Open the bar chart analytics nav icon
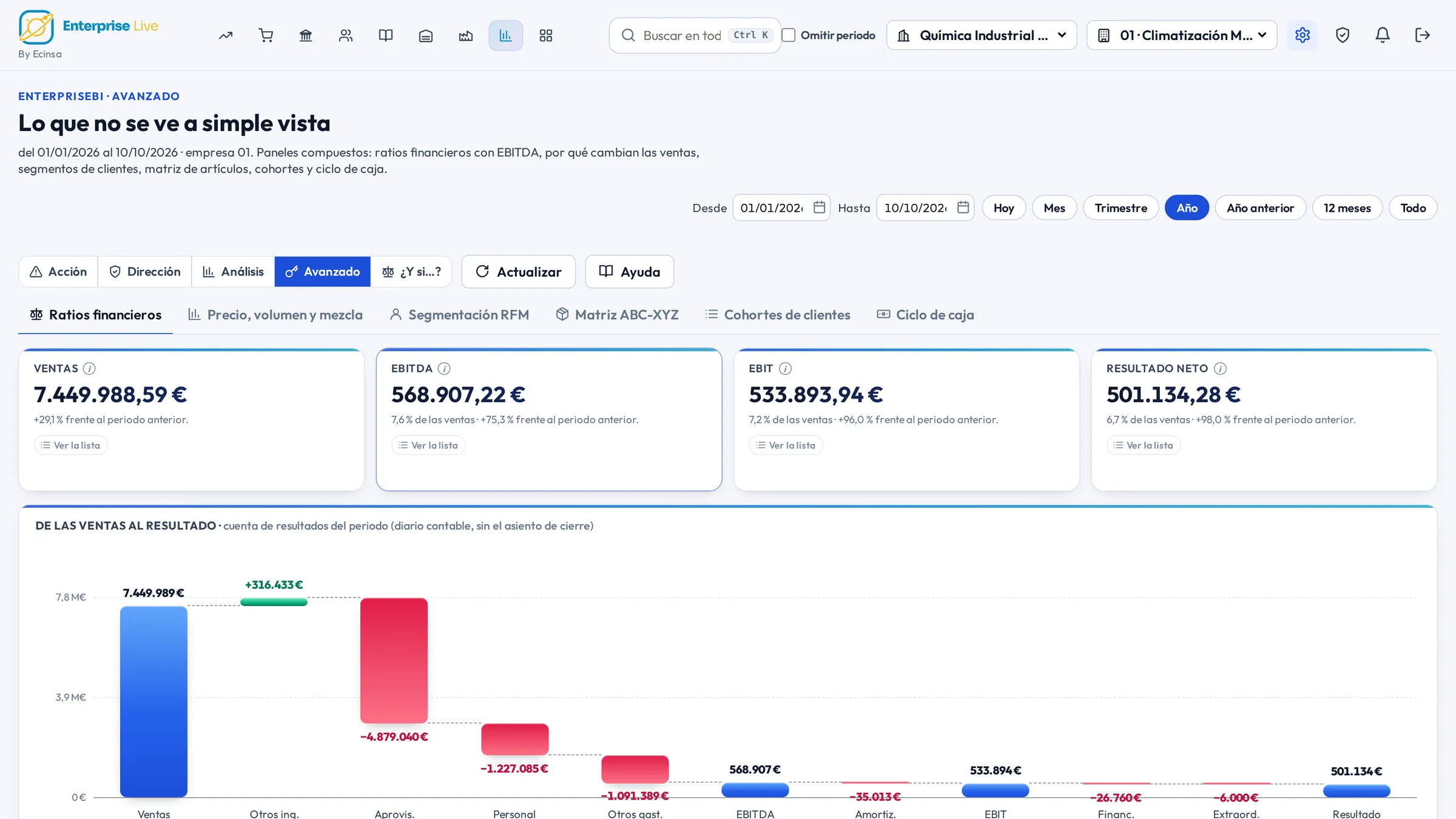1456x819 pixels. pos(506,35)
